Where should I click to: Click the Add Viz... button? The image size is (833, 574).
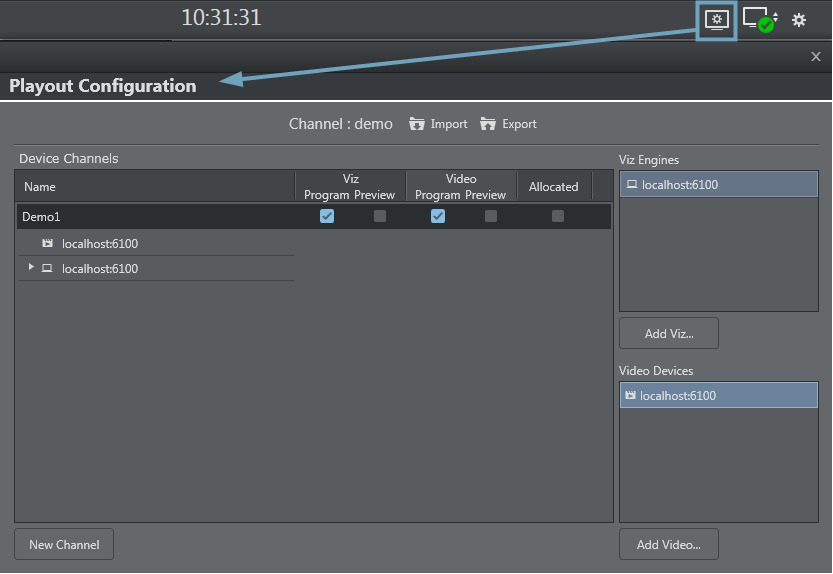point(668,334)
